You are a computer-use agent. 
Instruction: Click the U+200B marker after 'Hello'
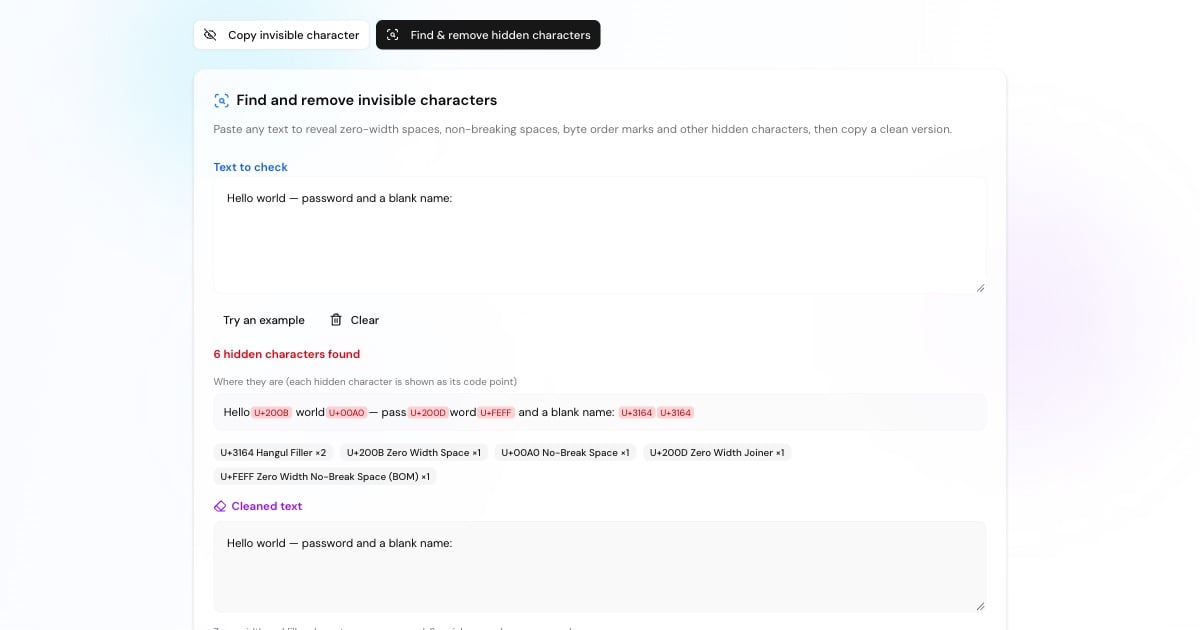(271, 412)
